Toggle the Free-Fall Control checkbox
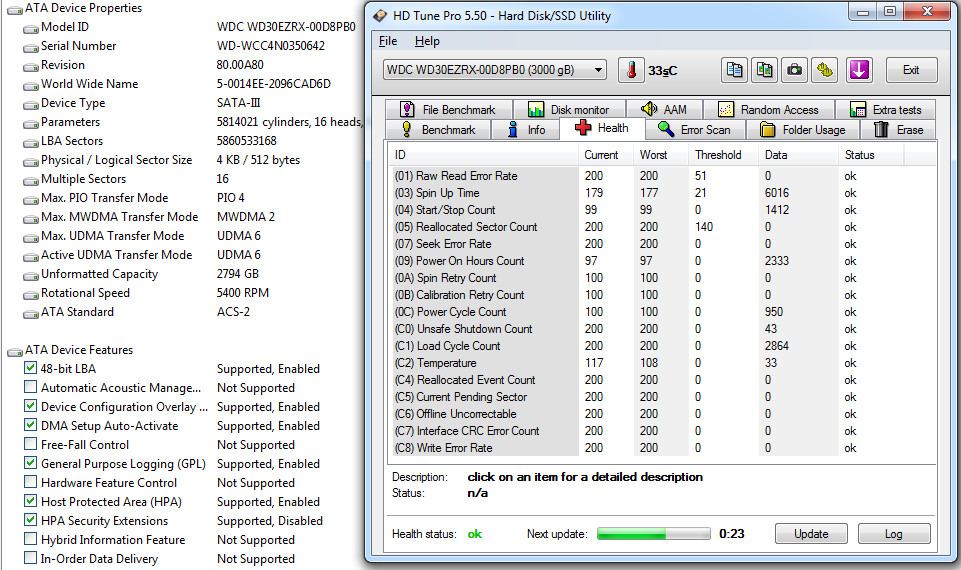The height and width of the screenshot is (570, 961). click(x=30, y=444)
